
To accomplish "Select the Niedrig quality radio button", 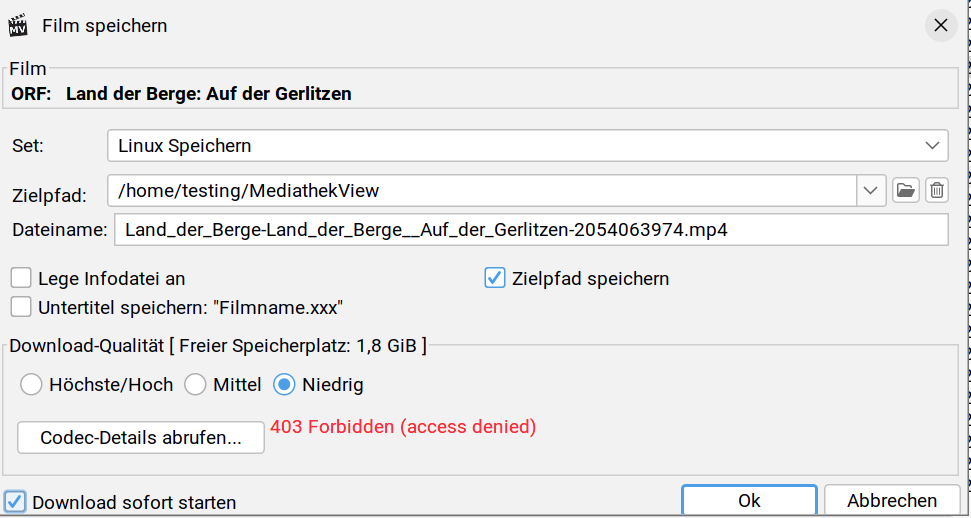I will [286, 385].
